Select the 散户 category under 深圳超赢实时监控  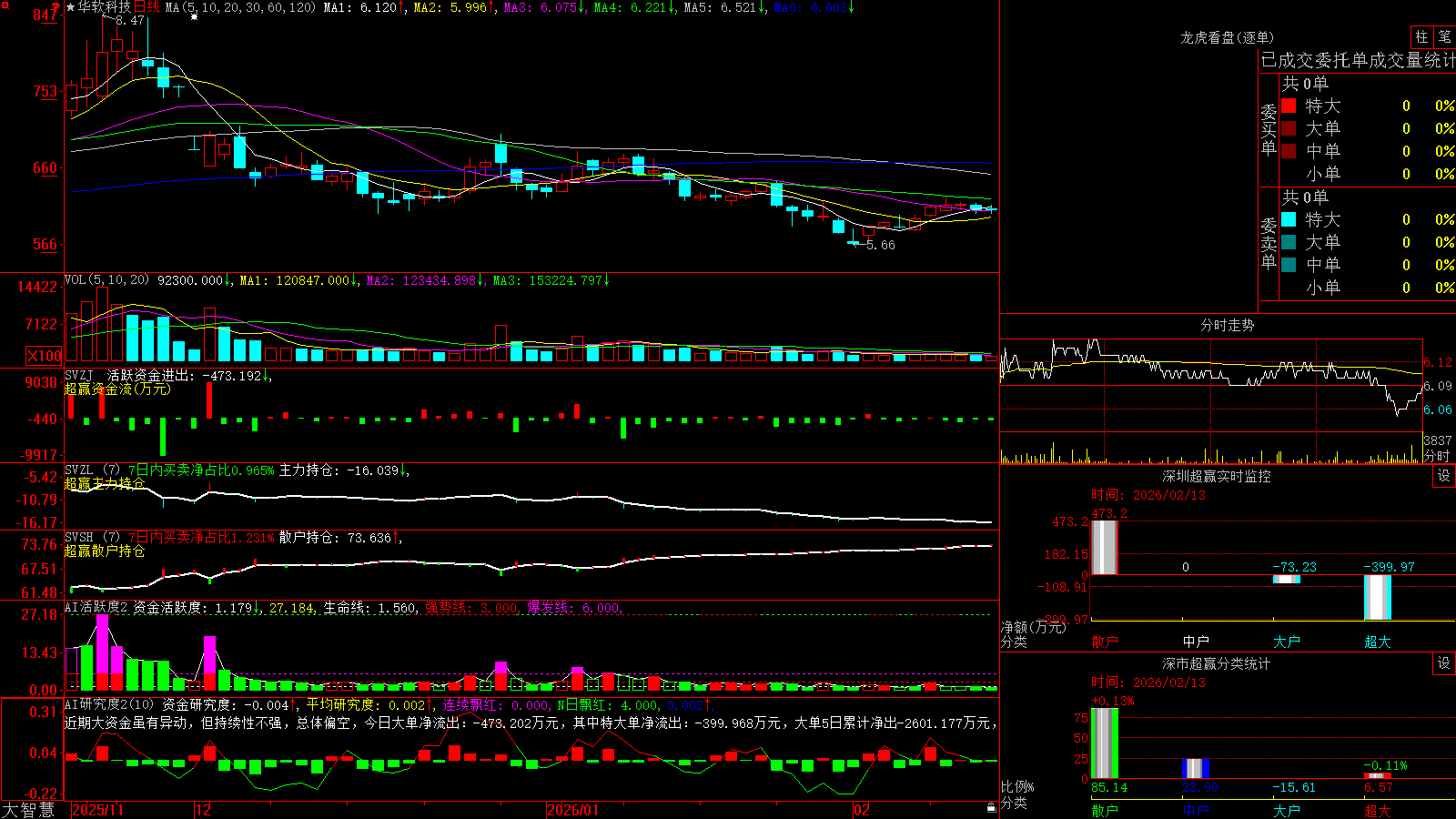(1105, 642)
